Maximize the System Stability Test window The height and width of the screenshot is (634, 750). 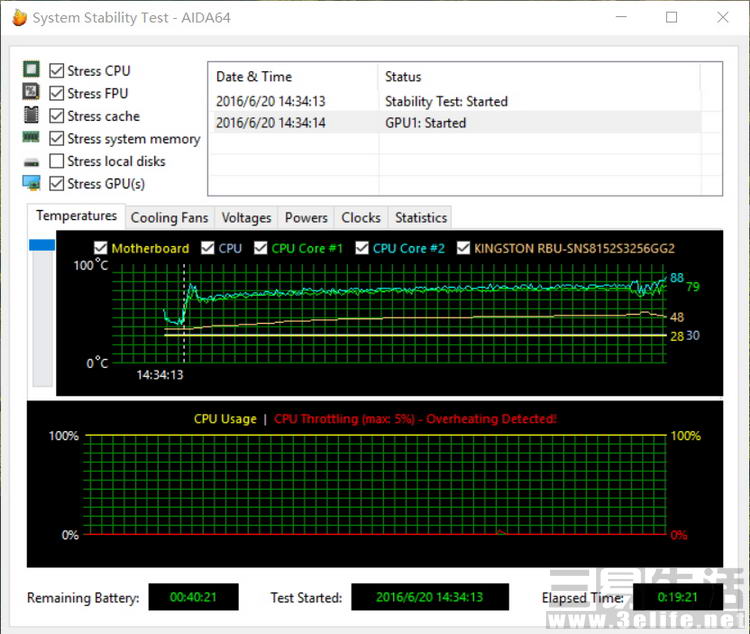click(x=672, y=17)
